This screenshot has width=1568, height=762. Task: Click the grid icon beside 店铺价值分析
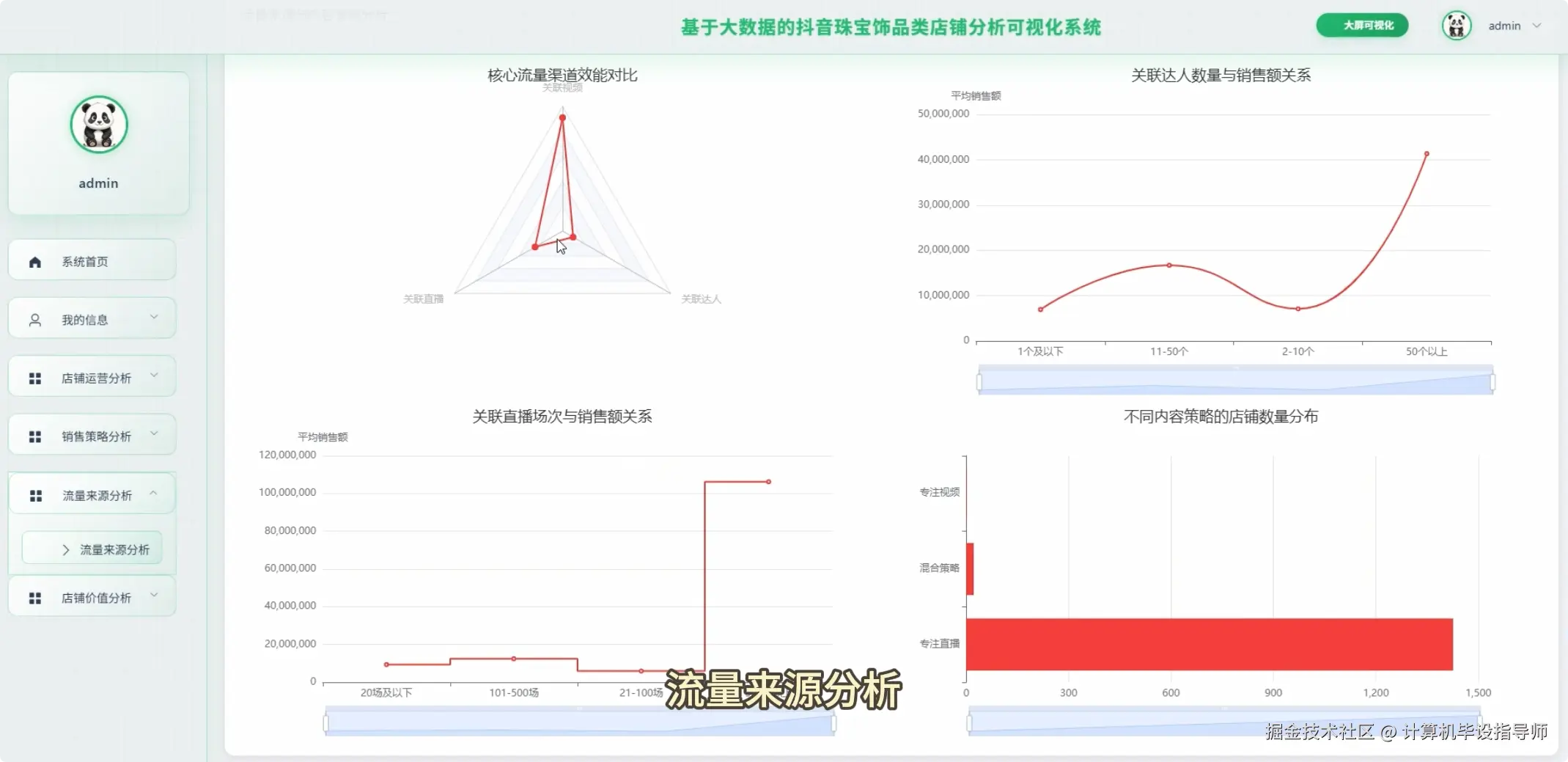34,598
